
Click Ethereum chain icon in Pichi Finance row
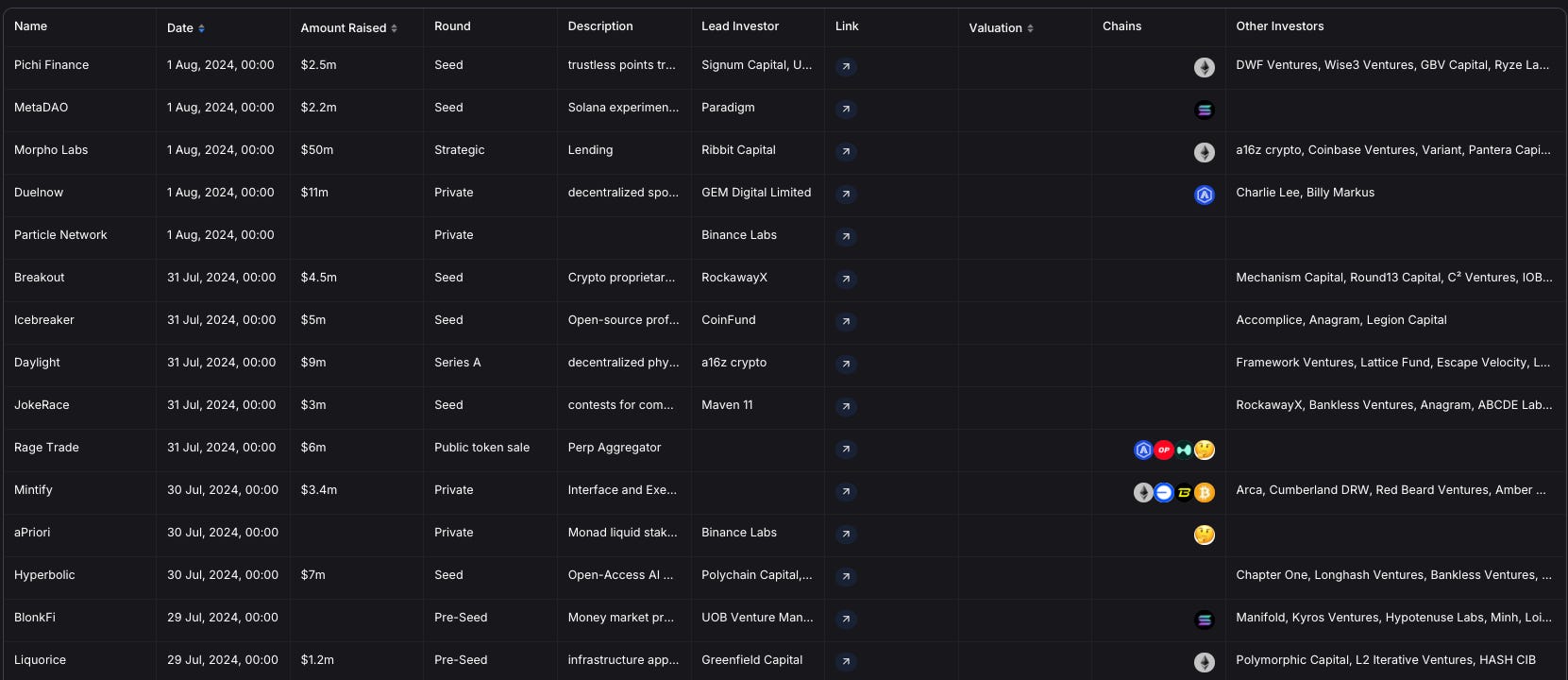[1205, 67]
